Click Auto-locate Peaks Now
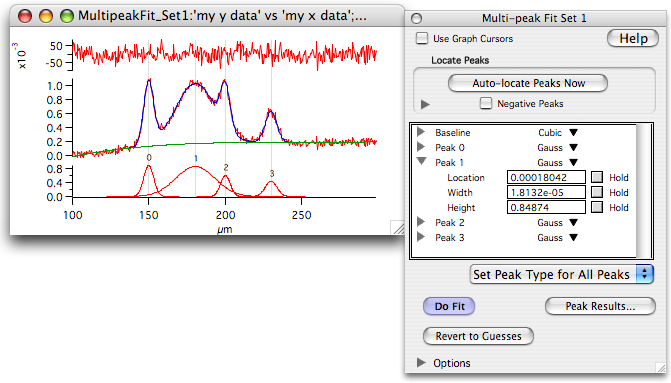The height and width of the screenshot is (383, 671). (528, 83)
